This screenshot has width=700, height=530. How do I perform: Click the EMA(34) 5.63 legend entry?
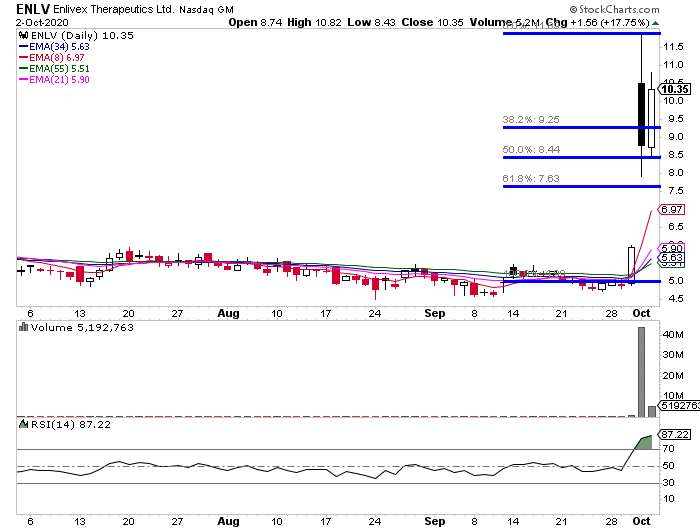tap(54, 46)
